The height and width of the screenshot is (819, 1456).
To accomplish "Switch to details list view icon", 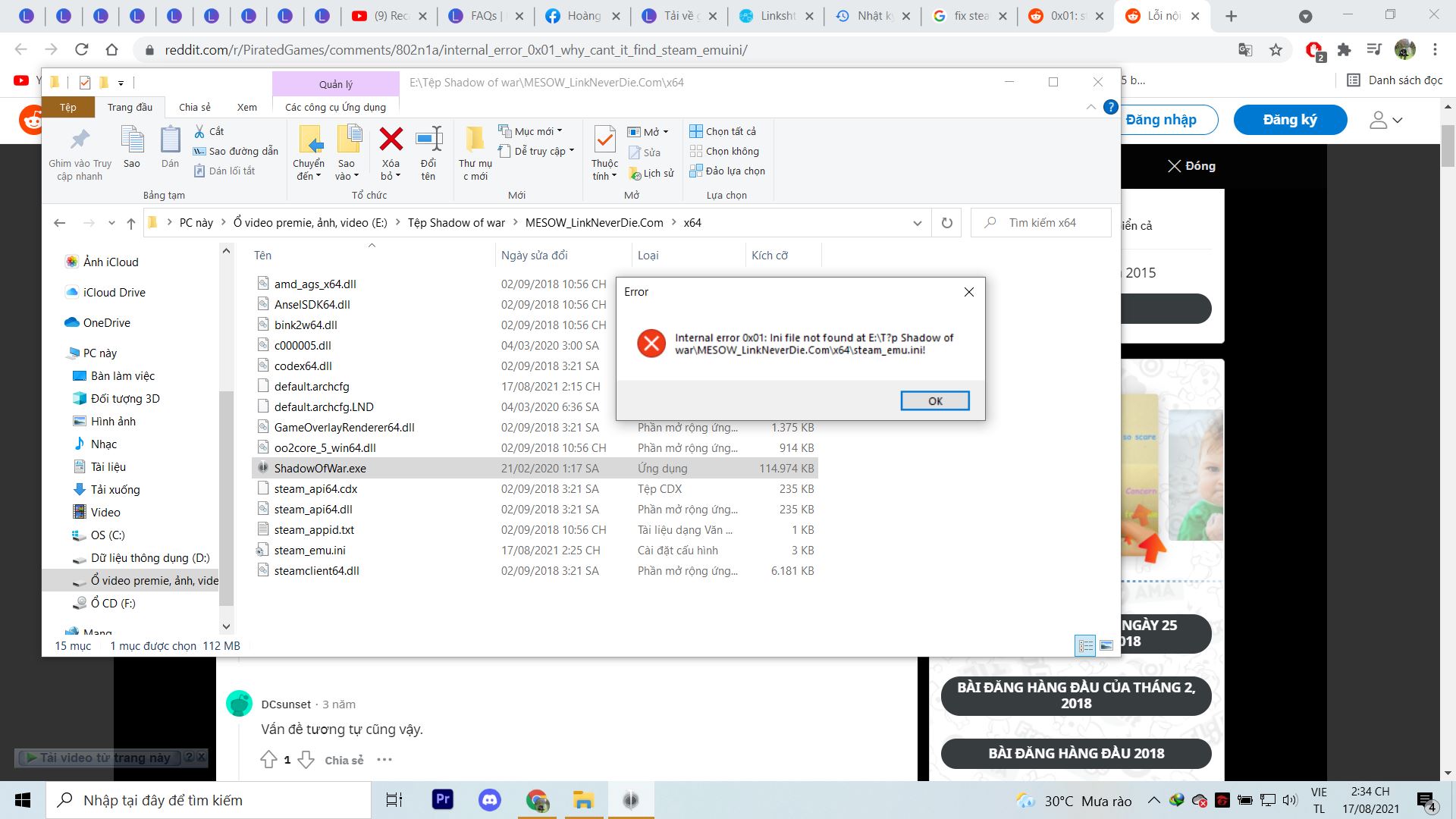I will click(1086, 646).
